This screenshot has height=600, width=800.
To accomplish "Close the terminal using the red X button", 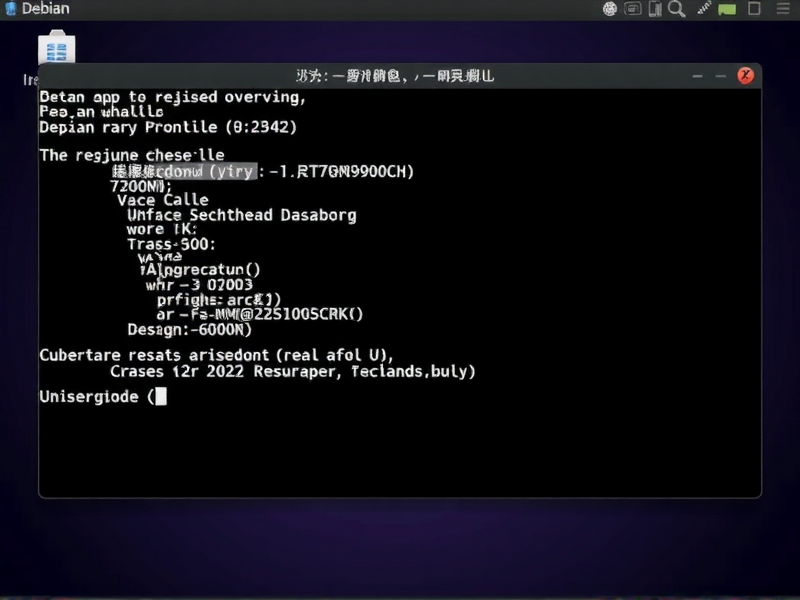I will tap(745, 75).
